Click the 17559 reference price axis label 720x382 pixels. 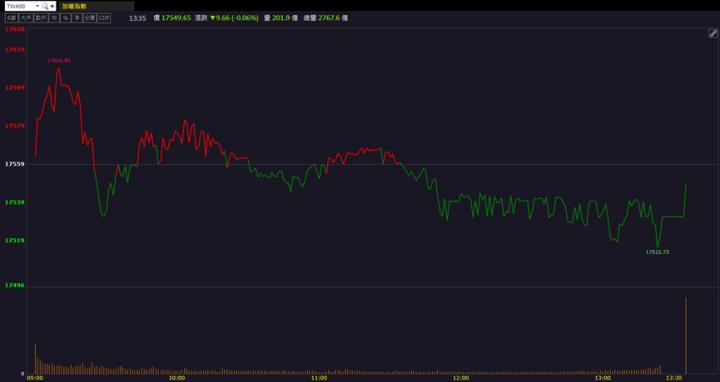pyautogui.click(x=15, y=164)
